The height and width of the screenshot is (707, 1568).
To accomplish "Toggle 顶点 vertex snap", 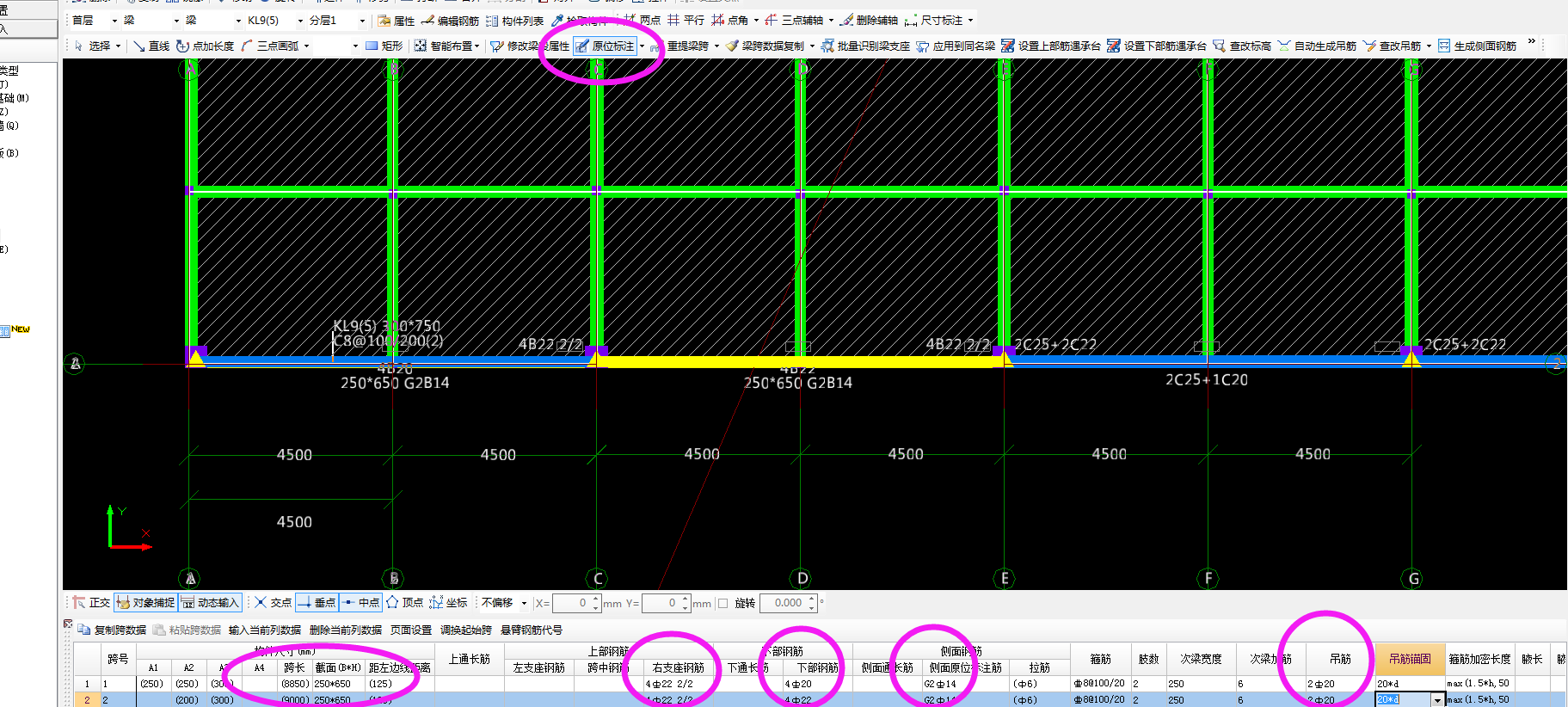I will coord(405,603).
